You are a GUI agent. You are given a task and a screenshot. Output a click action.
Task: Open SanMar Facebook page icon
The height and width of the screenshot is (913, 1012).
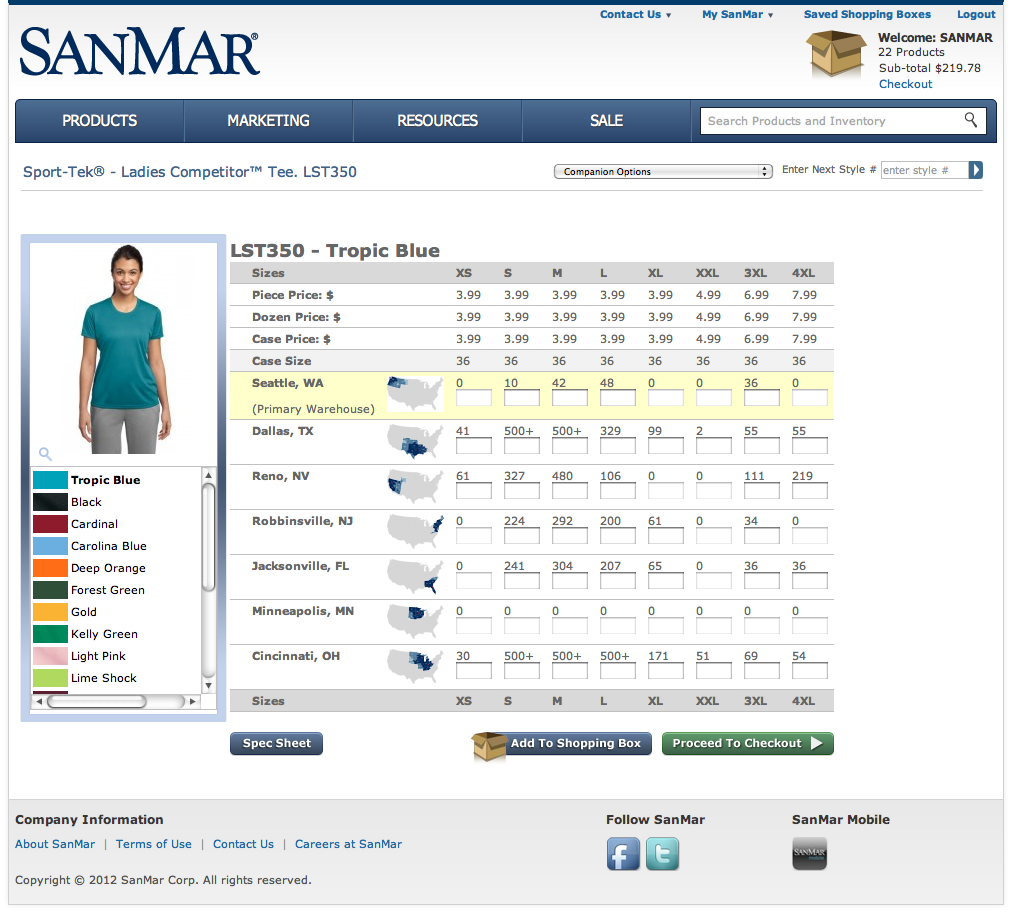click(623, 854)
